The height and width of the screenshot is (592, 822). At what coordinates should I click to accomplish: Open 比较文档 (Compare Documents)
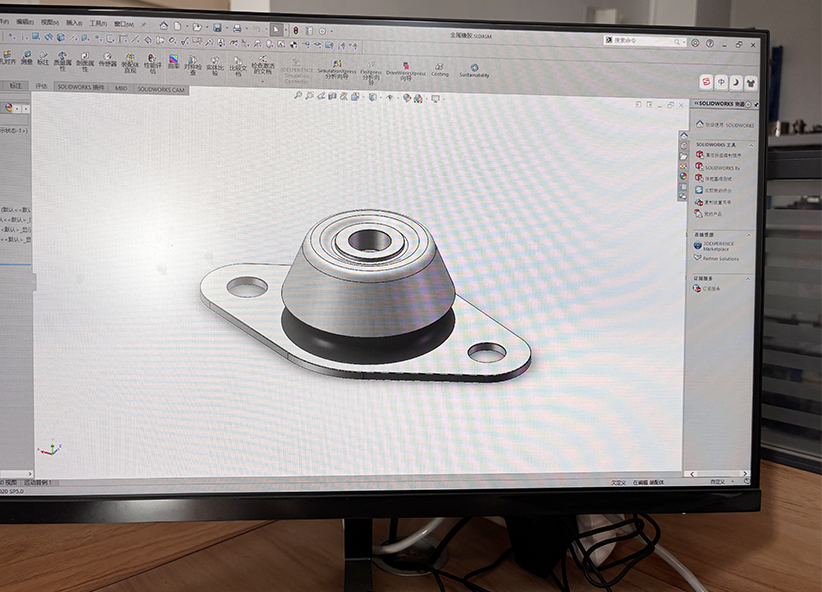pos(238,67)
